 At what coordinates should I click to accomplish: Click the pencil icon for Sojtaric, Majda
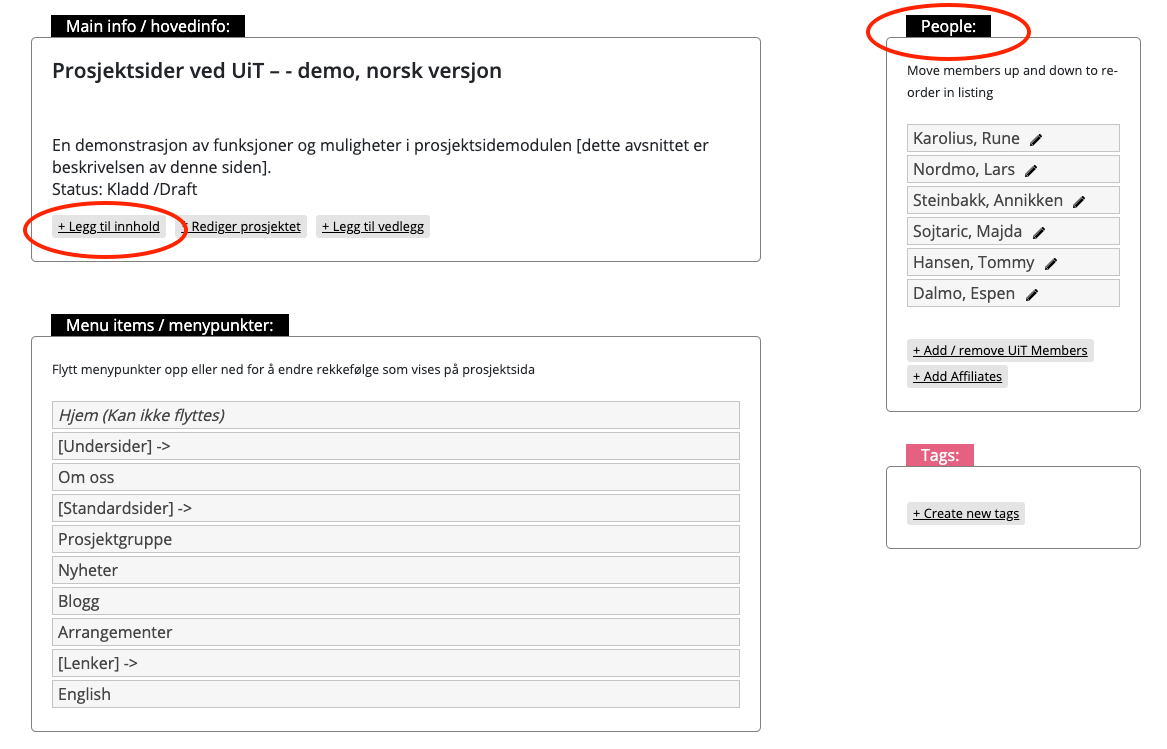pos(1039,232)
